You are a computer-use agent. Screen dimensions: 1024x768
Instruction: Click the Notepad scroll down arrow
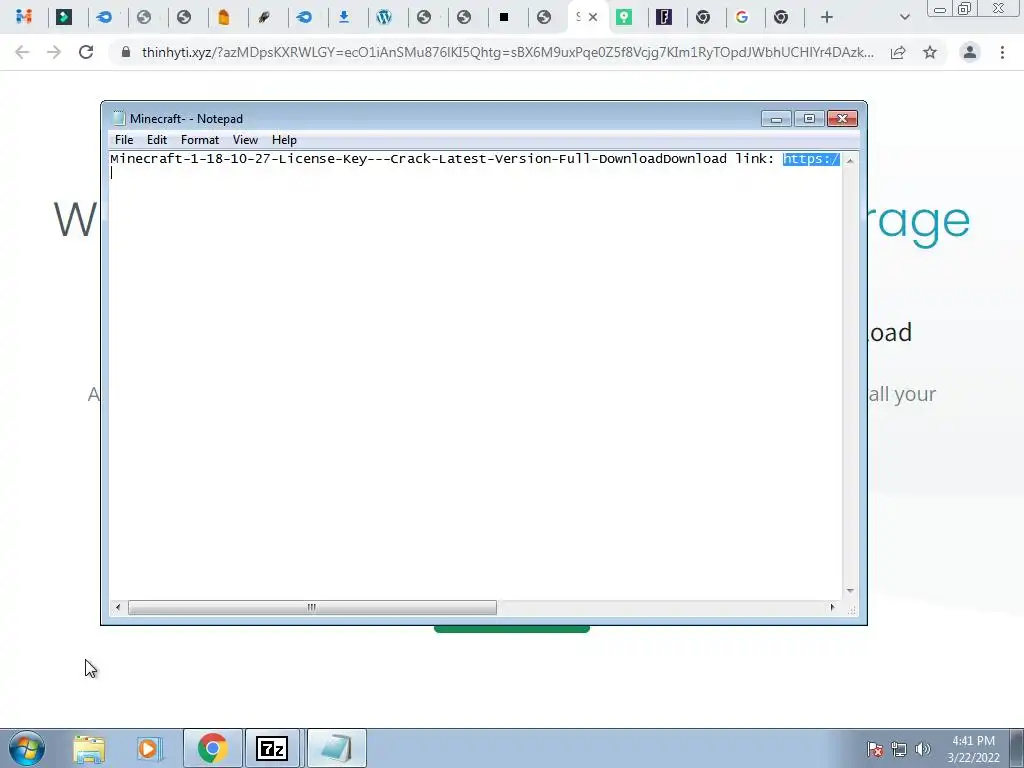850,590
